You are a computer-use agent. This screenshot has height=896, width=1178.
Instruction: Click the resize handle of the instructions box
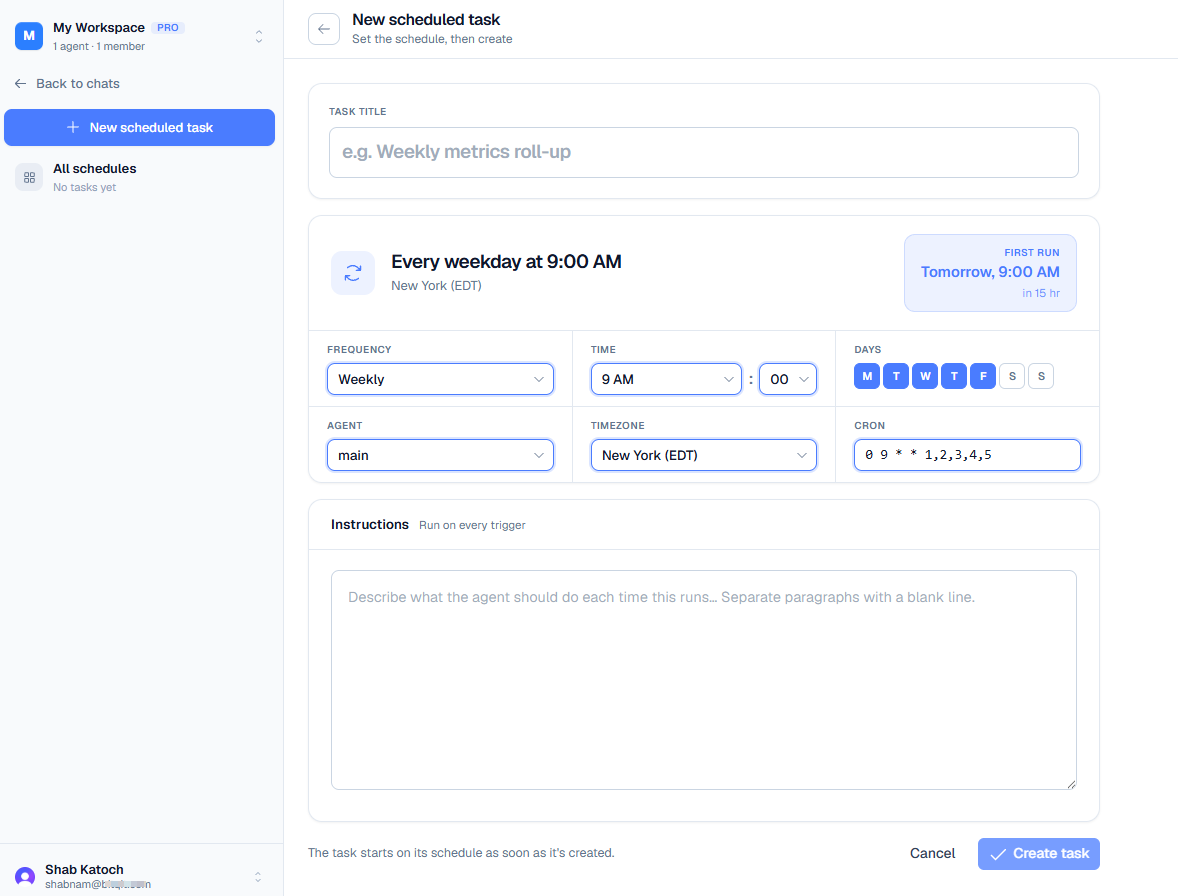coord(1071,784)
